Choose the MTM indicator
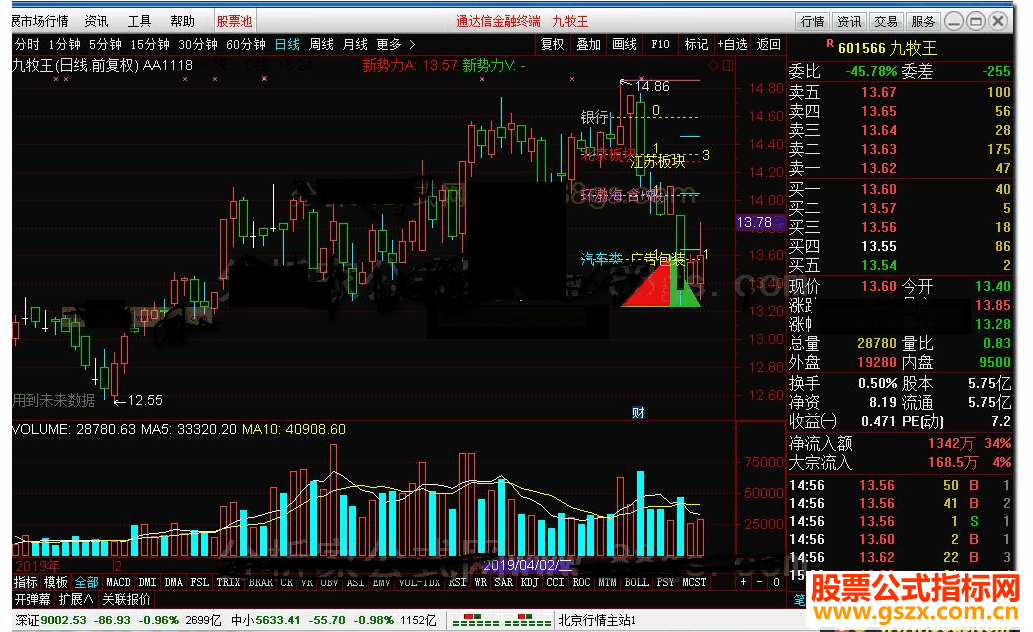This screenshot has width=1033, height=632. coord(607,582)
